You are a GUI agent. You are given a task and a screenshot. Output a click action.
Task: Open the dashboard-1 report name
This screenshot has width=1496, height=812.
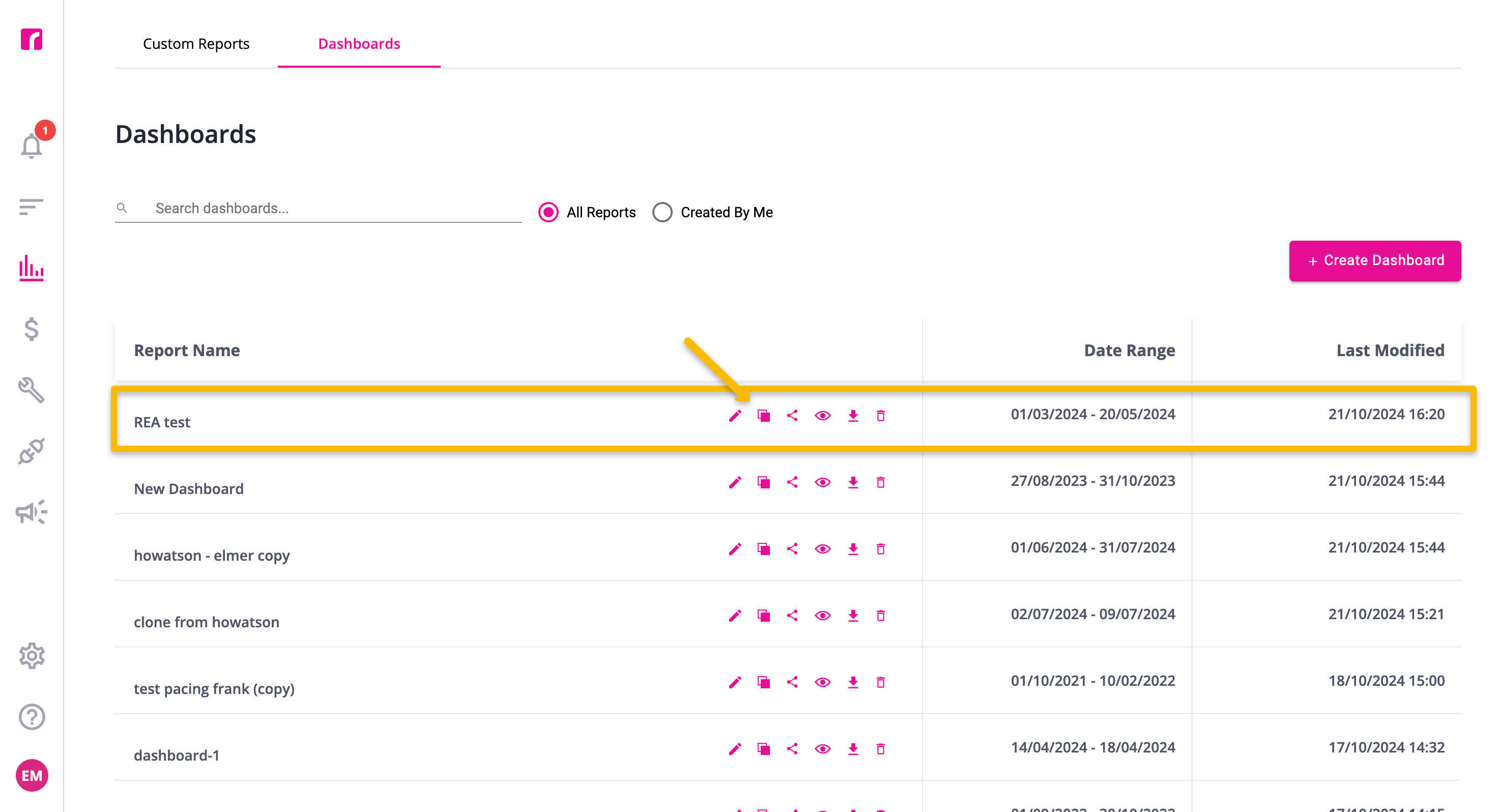177,755
